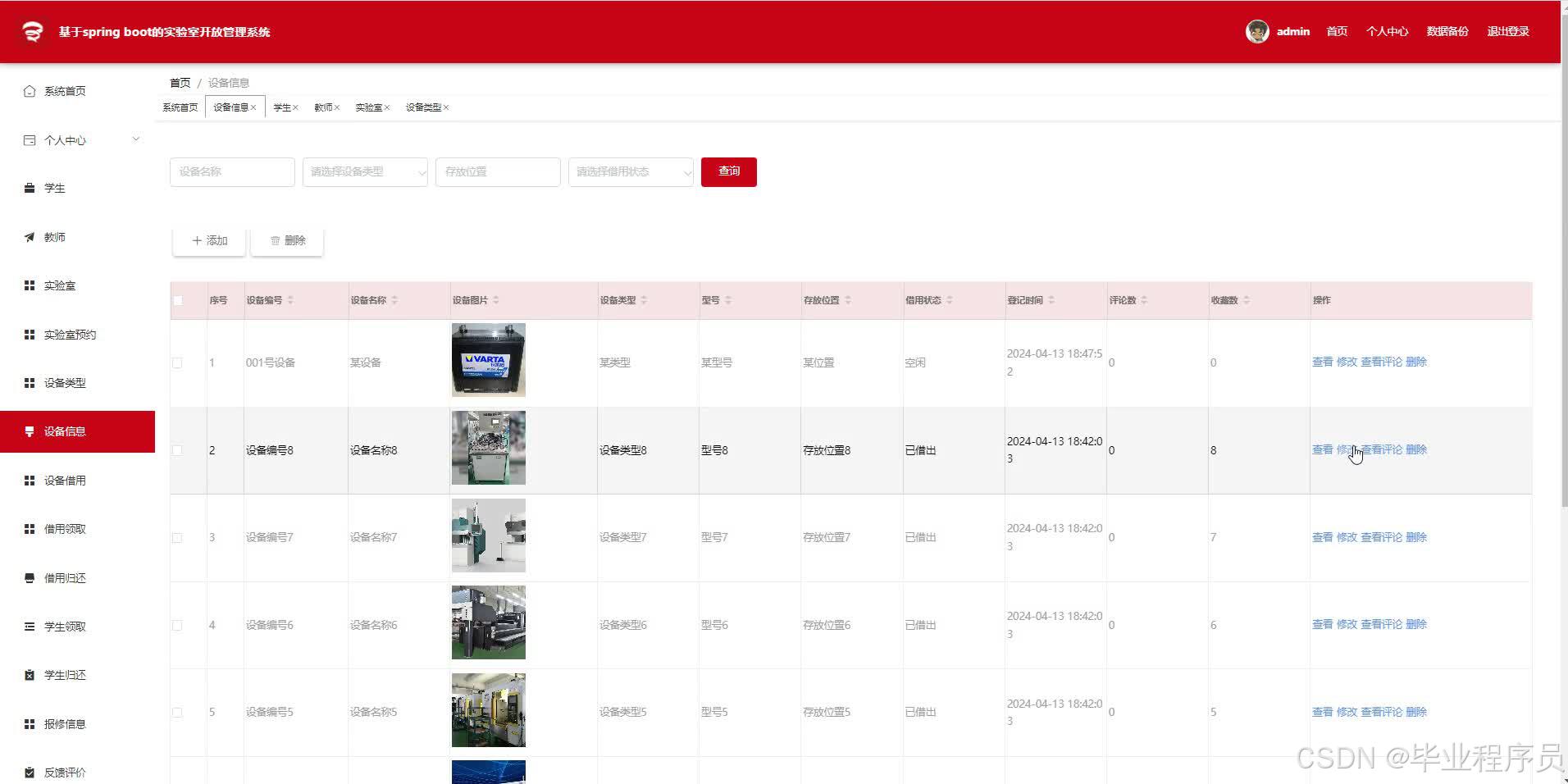Click the 学生领取 list icon in sidebar
The height and width of the screenshot is (784, 1568).
[x=30, y=627]
